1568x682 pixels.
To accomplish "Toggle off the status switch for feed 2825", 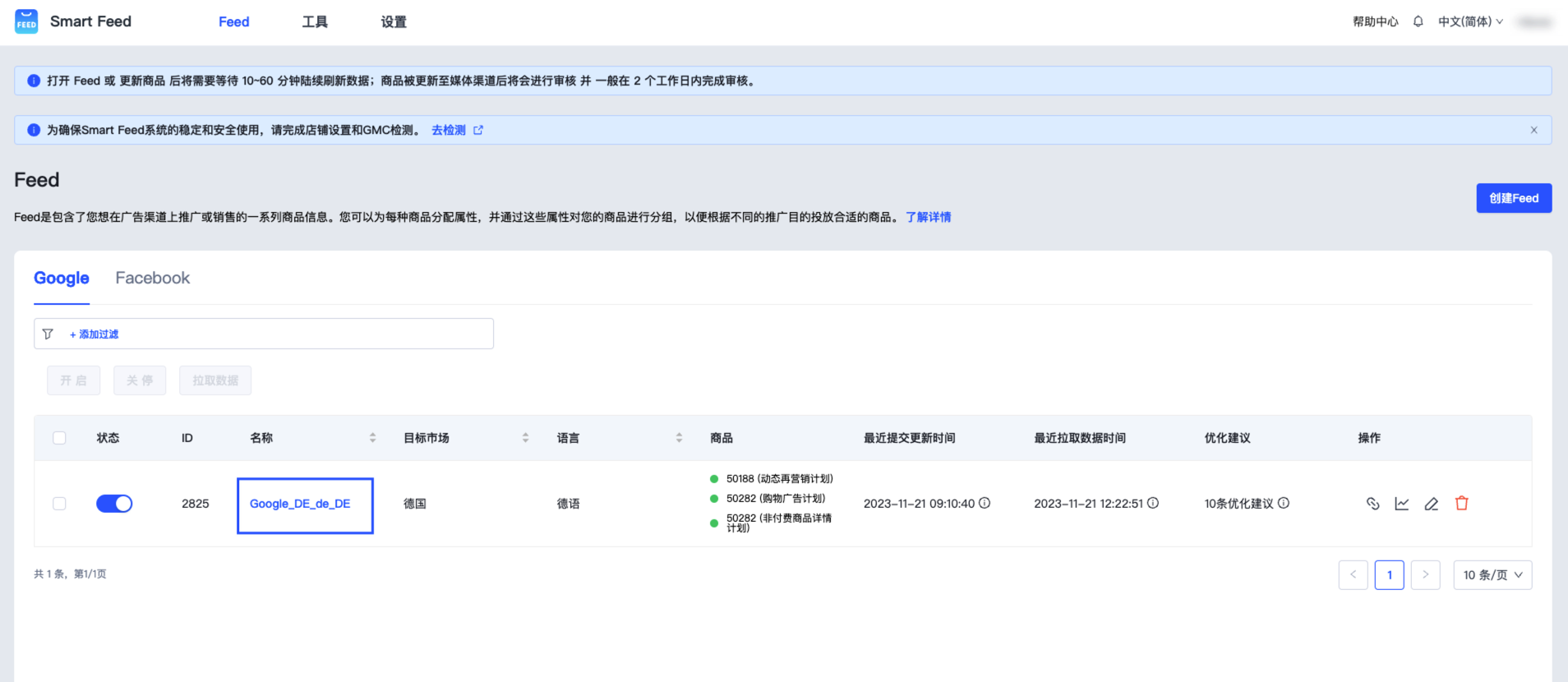I will (114, 504).
